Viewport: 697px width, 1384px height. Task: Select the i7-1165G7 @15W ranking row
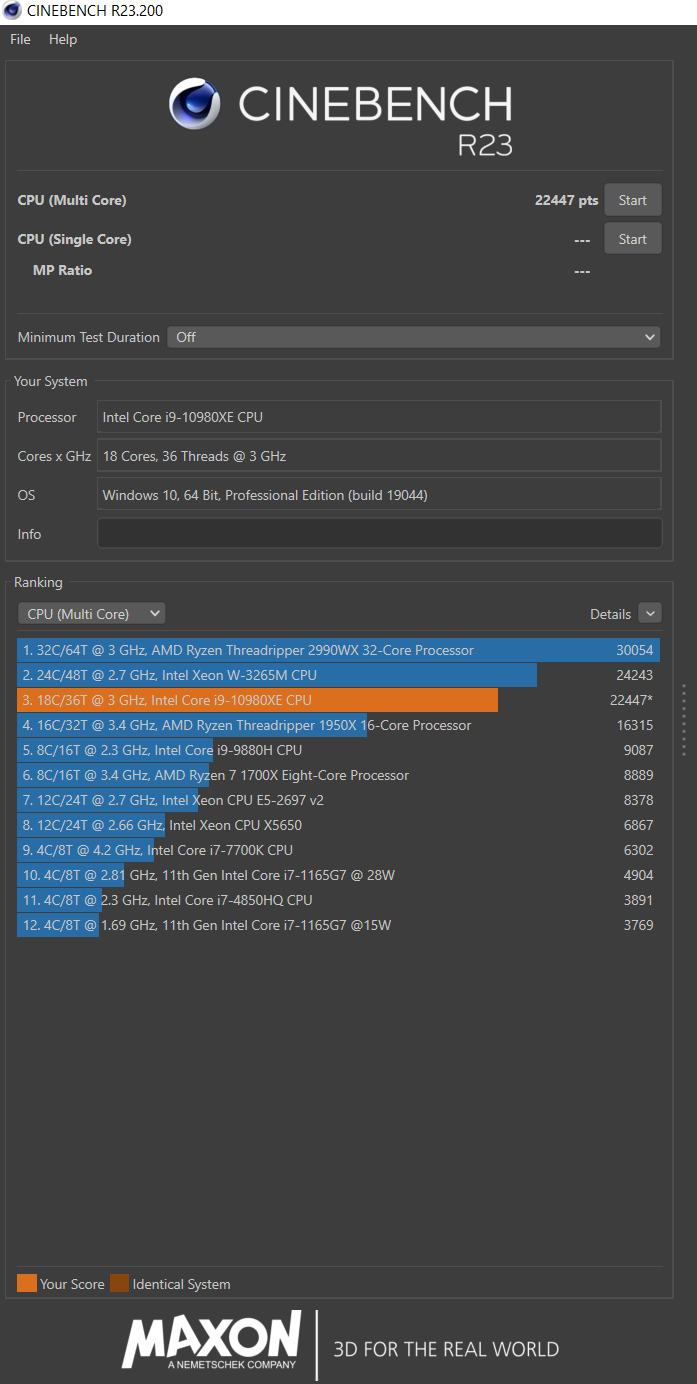click(339, 925)
